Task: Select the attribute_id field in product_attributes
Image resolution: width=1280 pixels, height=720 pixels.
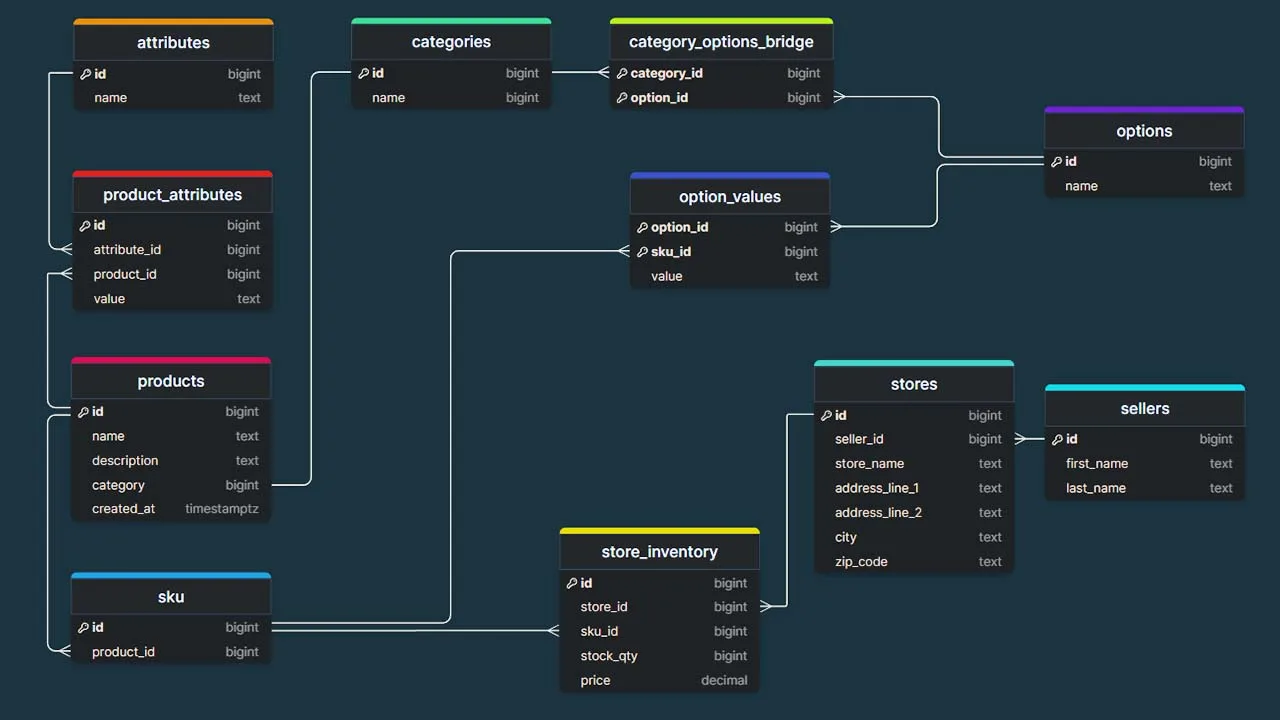Action: (127, 250)
